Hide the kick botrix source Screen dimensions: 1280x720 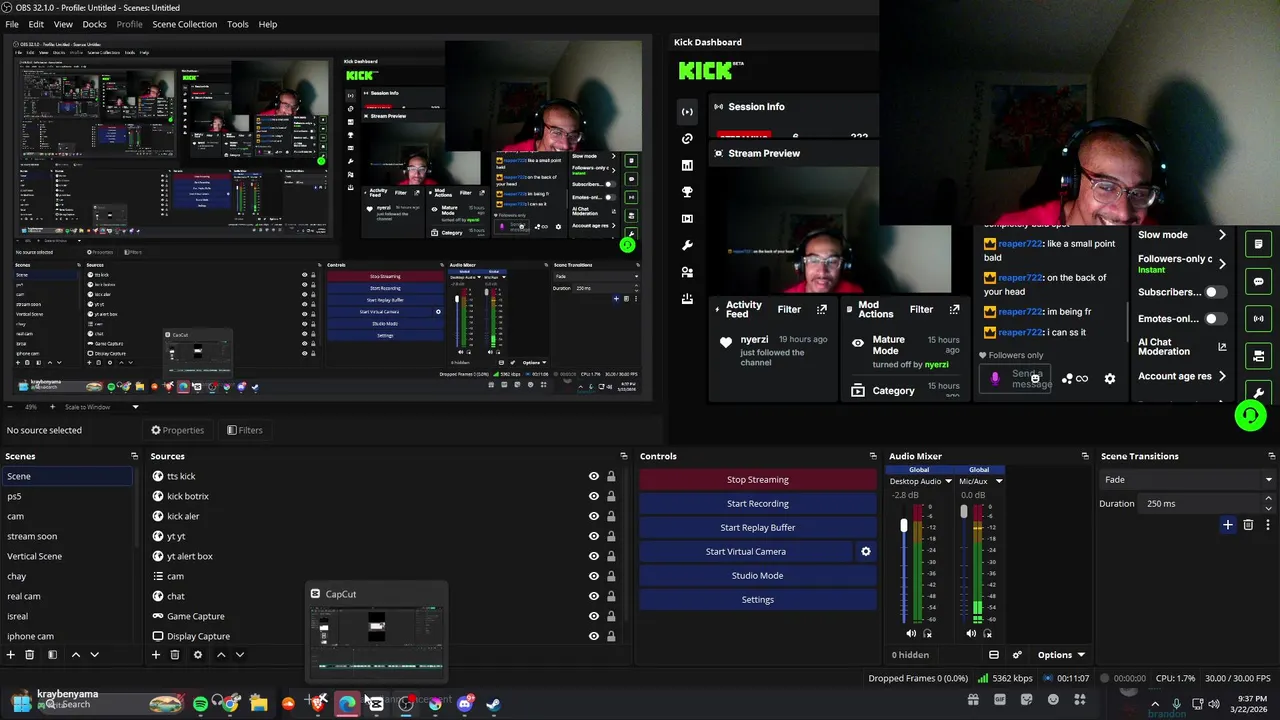[x=594, y=496]
